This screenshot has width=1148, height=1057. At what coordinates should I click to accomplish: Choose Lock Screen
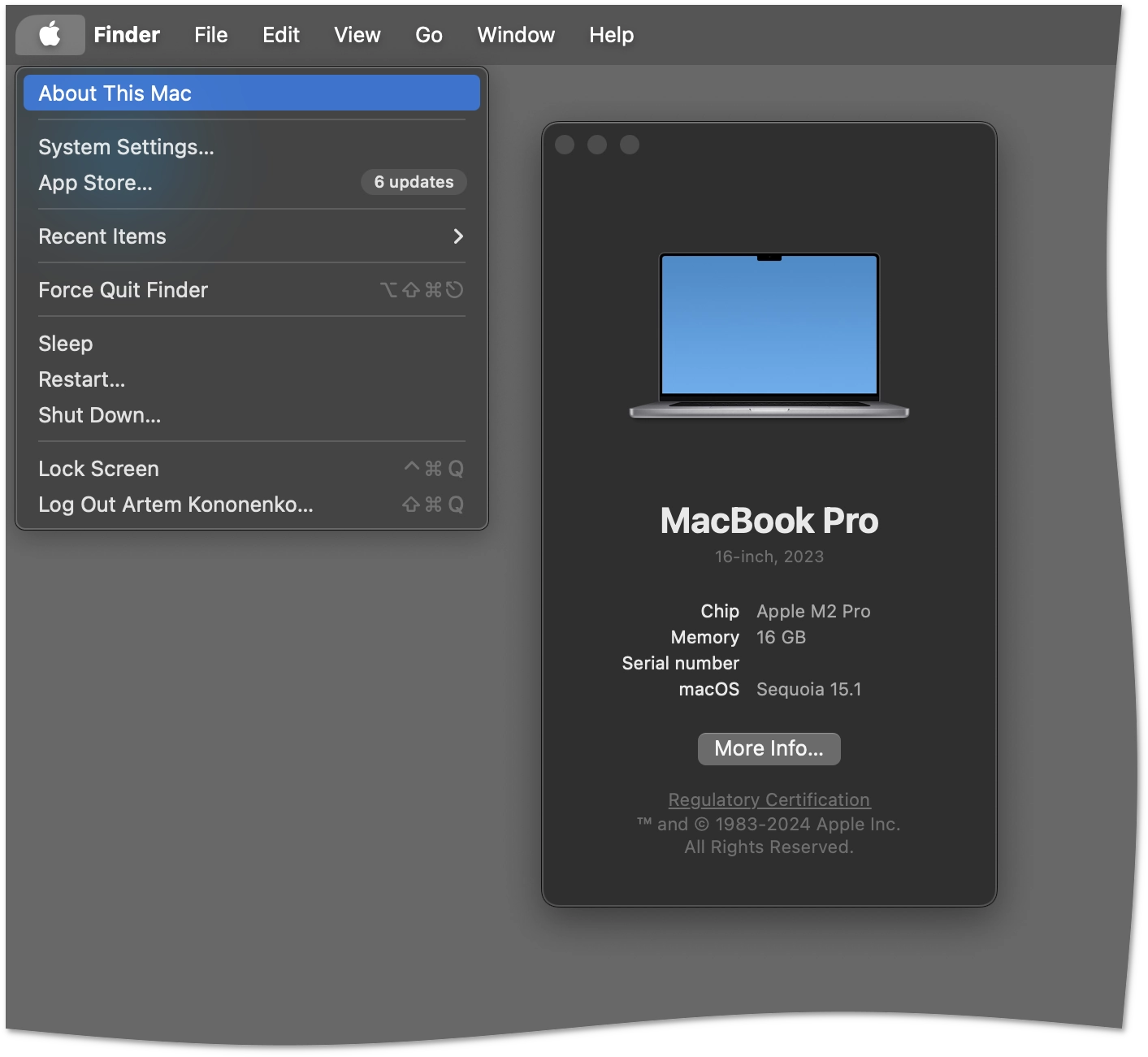point(252,469)
